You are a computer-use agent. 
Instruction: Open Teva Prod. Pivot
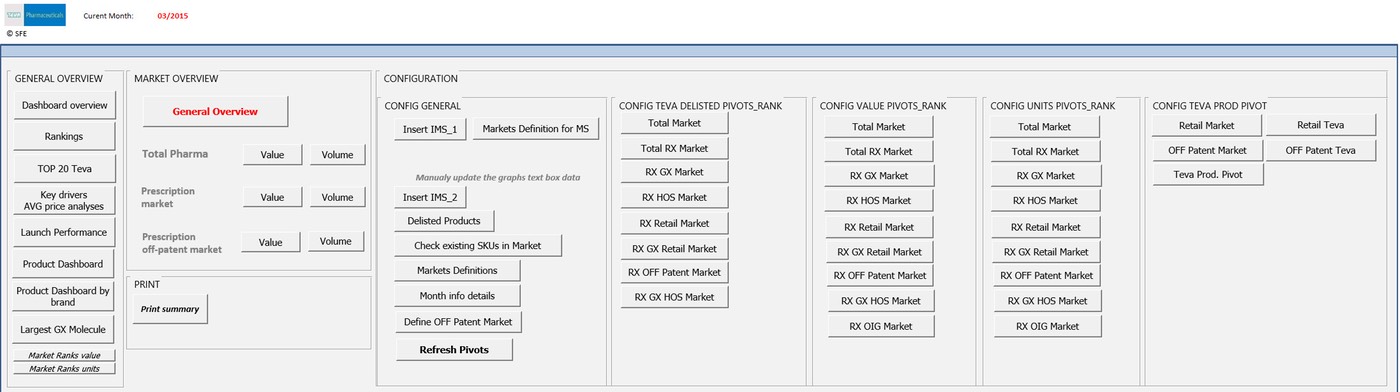[x=1207, y=174]
